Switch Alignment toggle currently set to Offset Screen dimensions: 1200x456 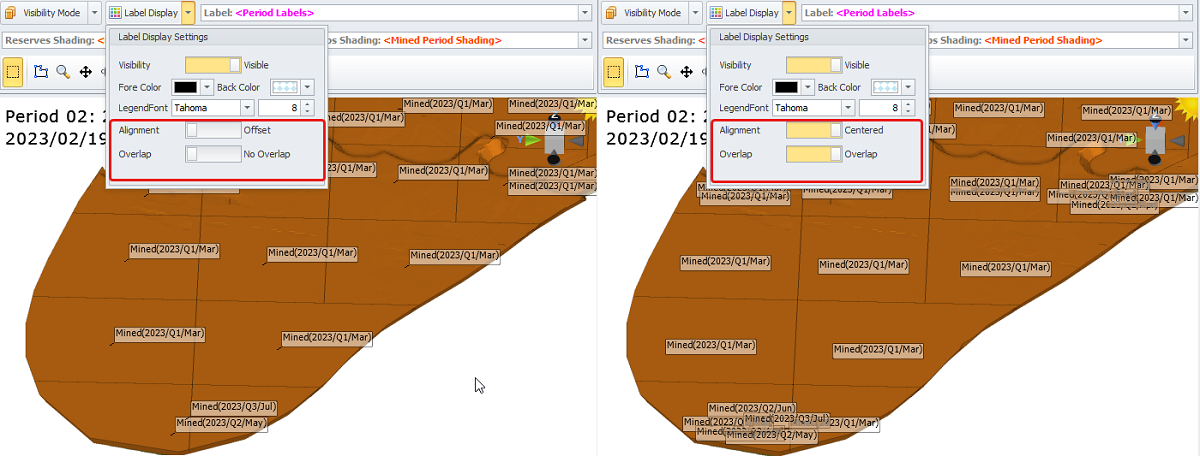click(x=213, y=130)
